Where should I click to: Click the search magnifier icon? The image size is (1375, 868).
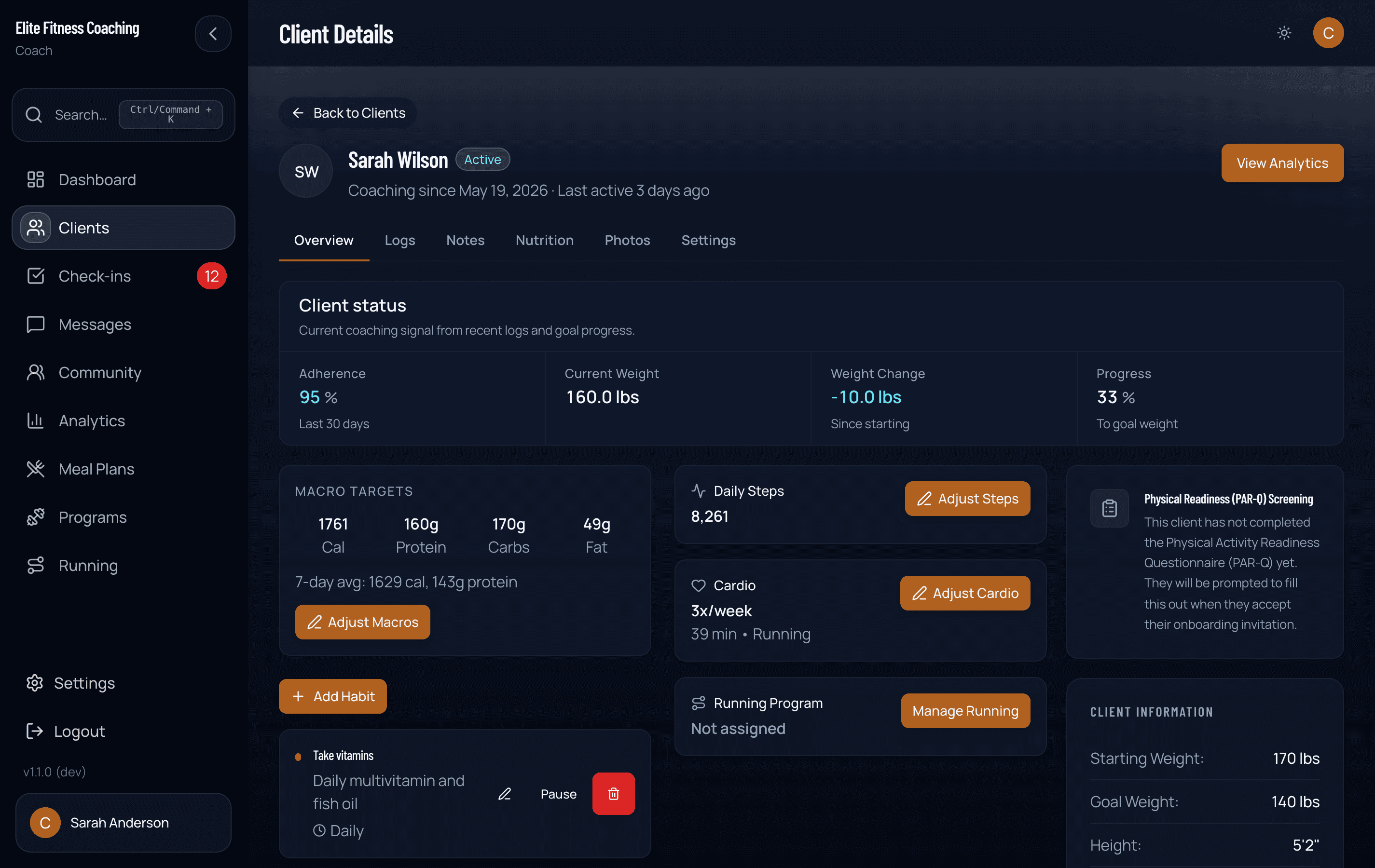(34, 115)
